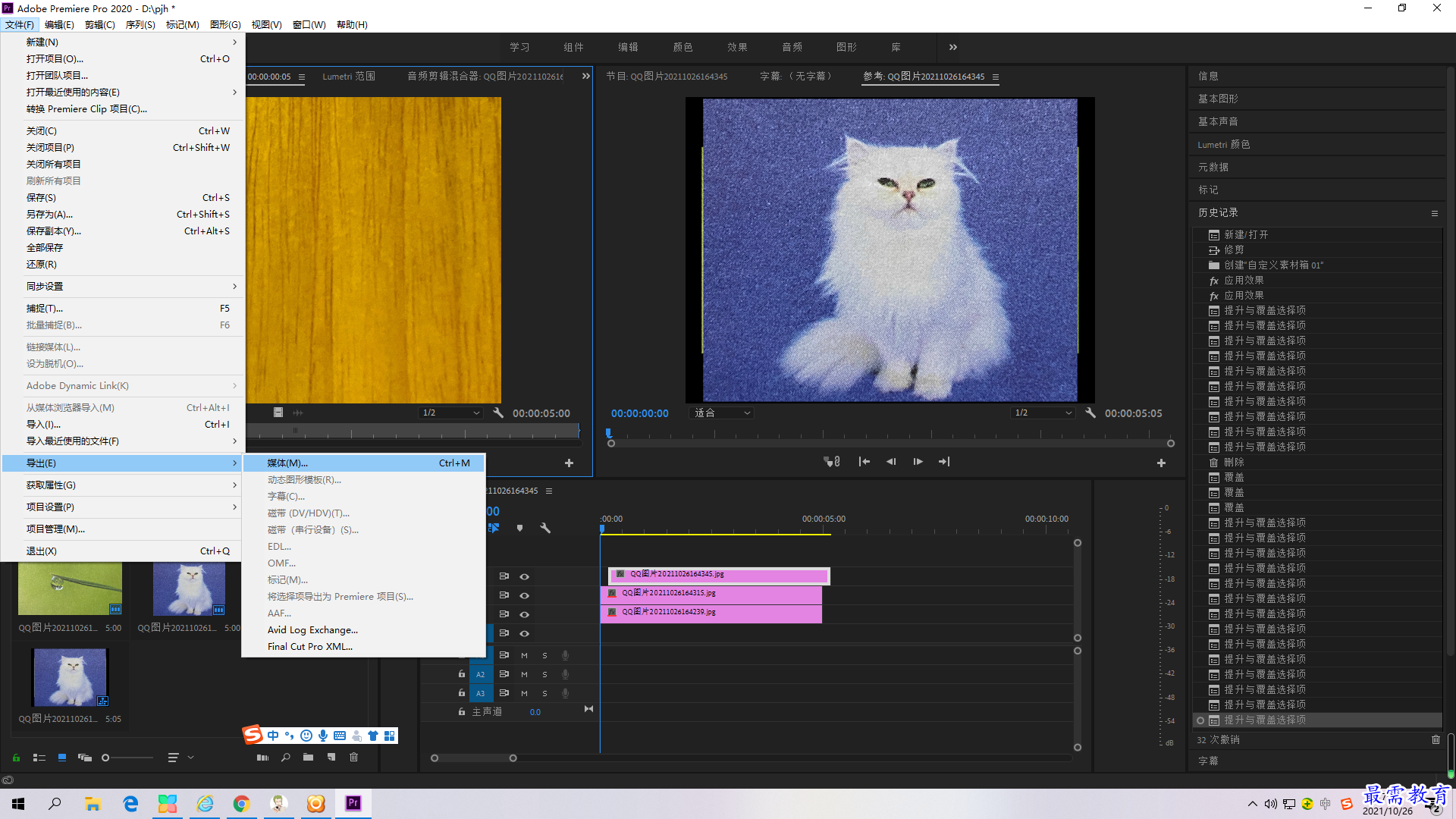This screenshot has height=819, width=1456.
Task: Click the sort icons button in project panel
Action: (x=174, y=757)
